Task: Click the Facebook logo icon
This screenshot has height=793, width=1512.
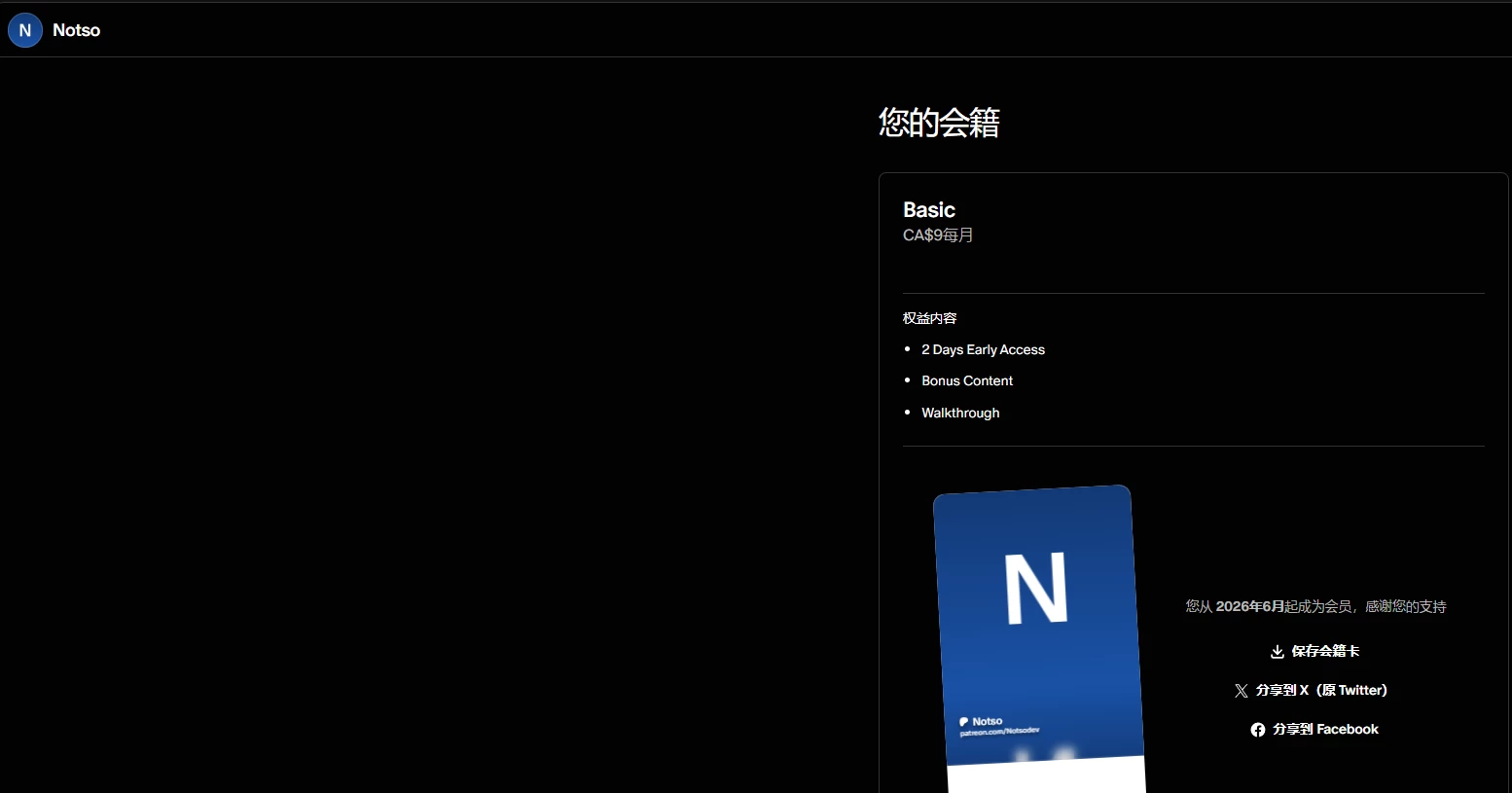Action: coord(1258,730)
